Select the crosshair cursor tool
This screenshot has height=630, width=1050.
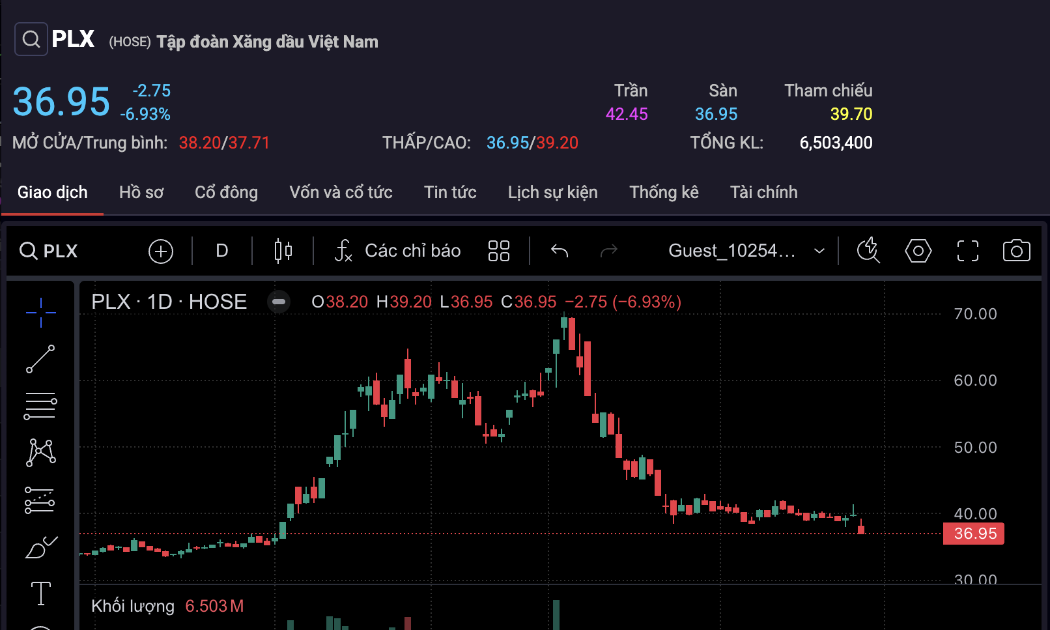[40, 312]
